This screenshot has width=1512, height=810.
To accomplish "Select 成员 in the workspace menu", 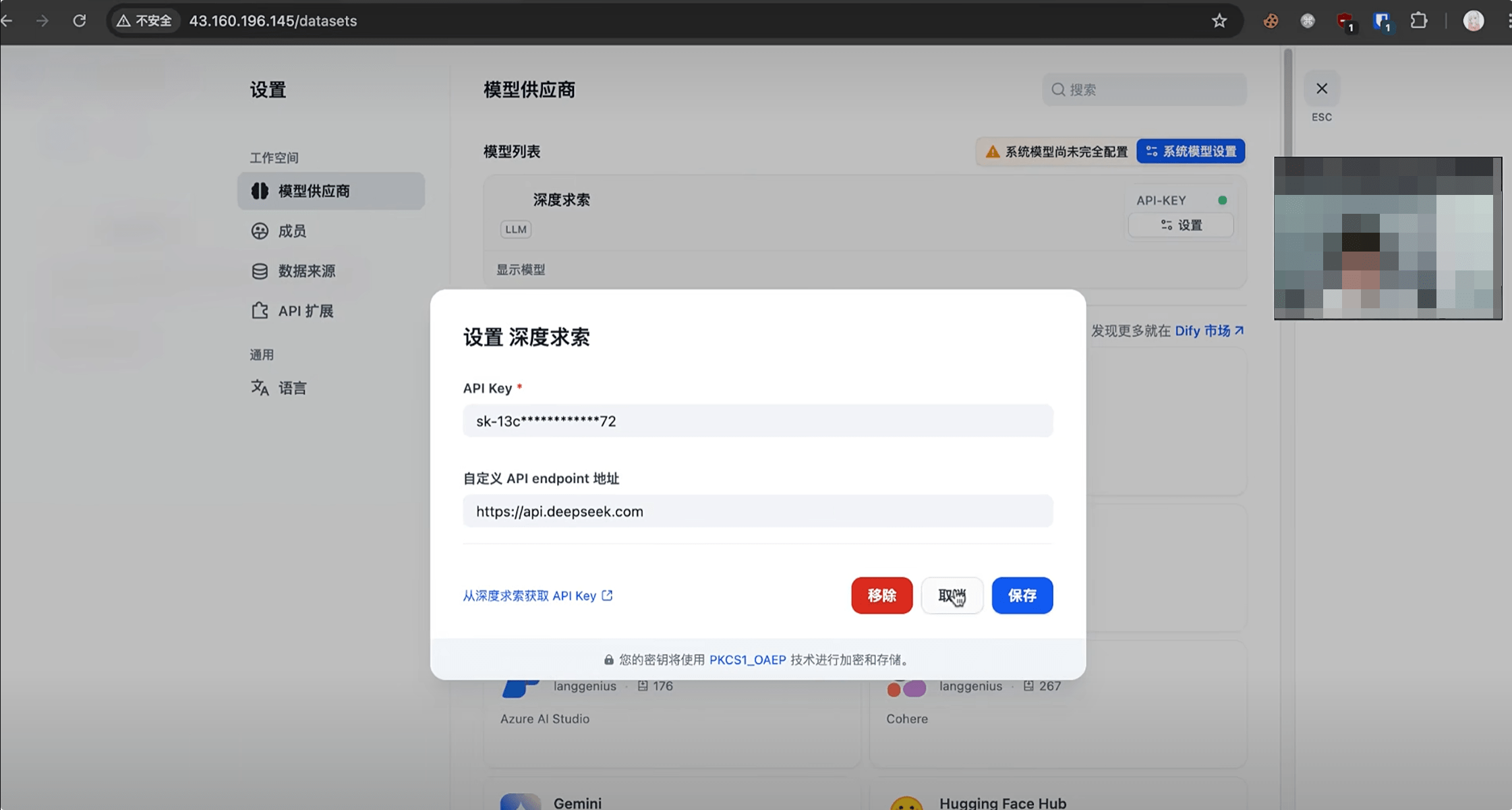I will click(x=291, y=231).
